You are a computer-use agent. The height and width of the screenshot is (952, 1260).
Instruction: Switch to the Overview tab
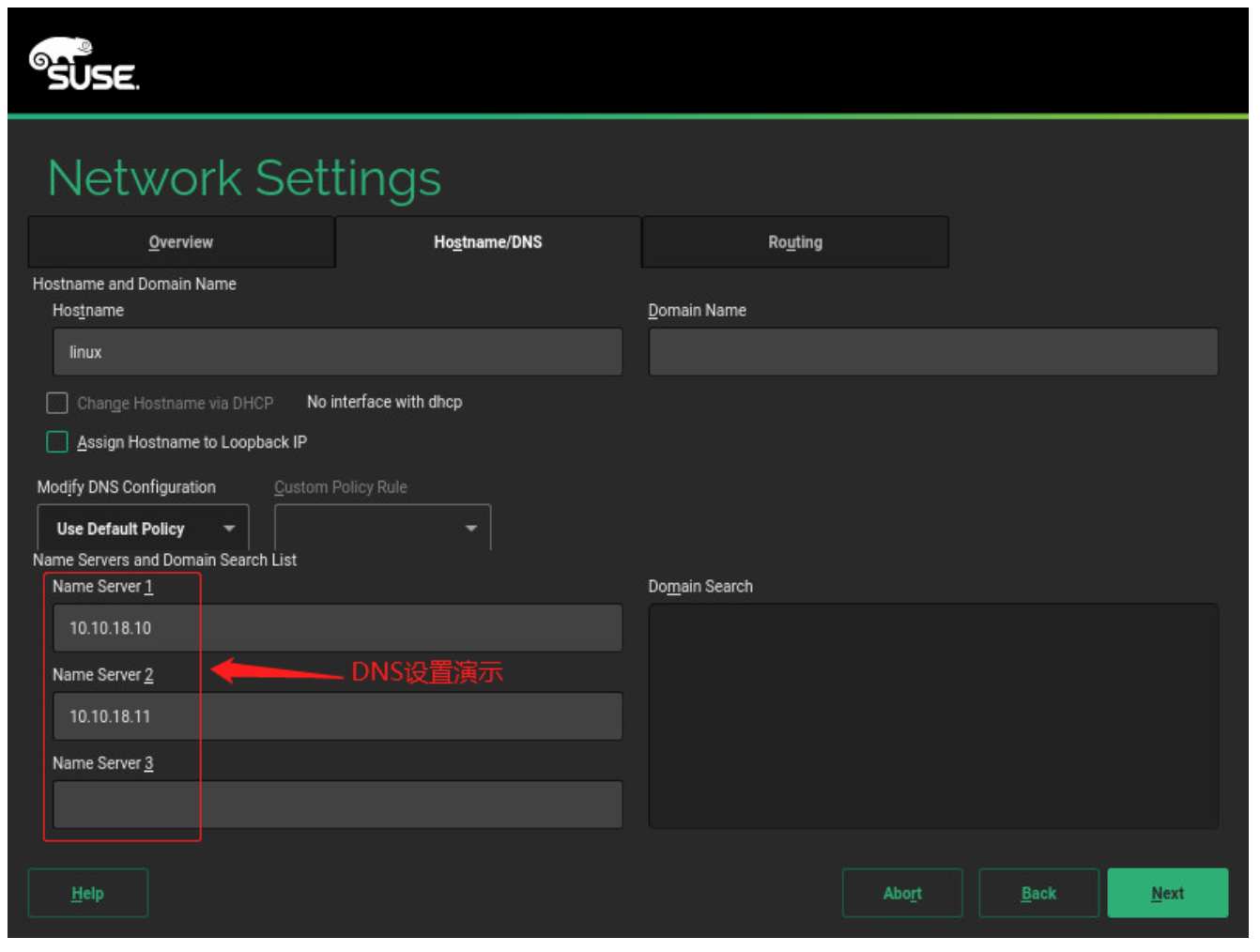click(x=181, y=242)
